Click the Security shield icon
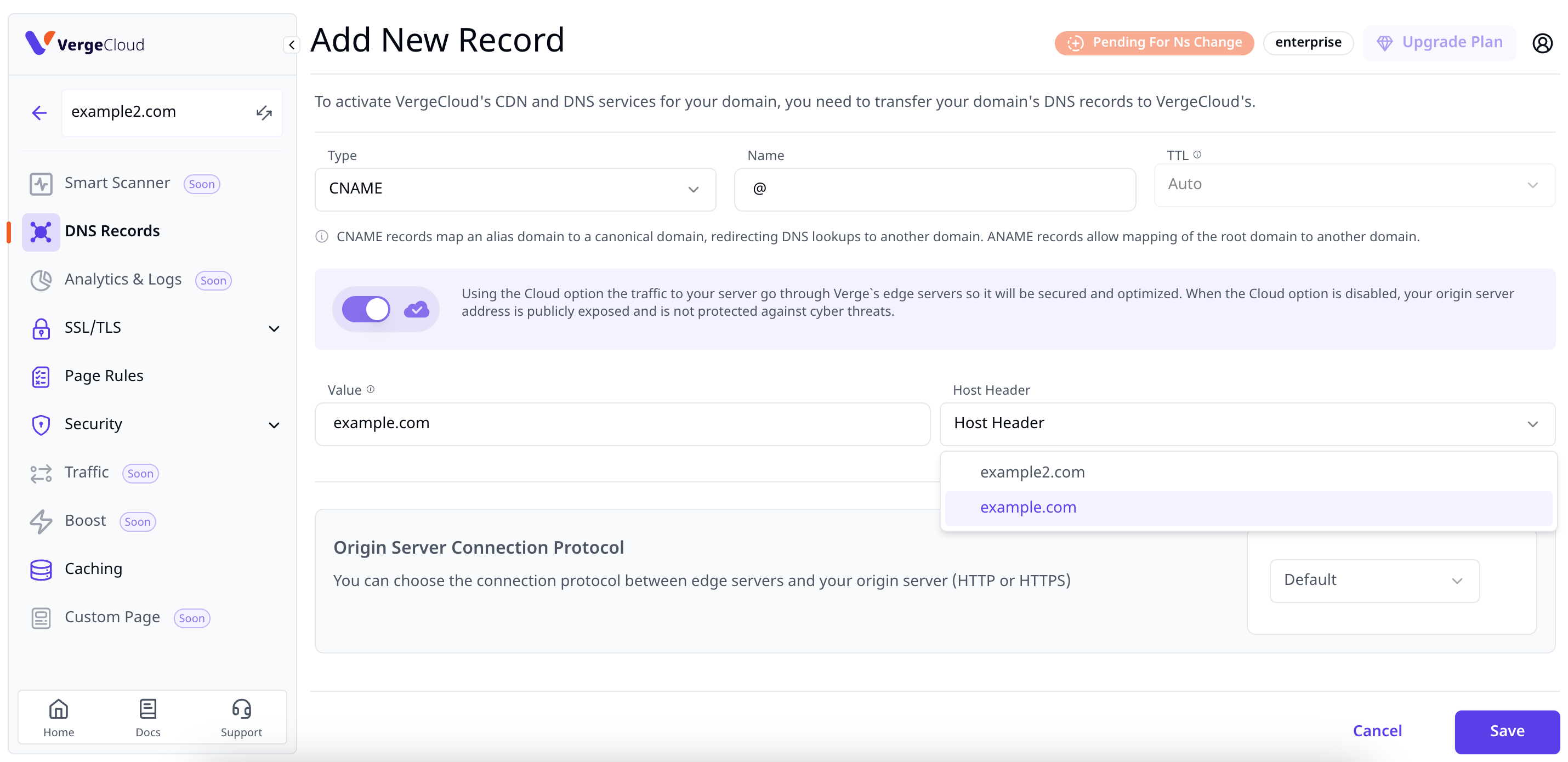This screenshot has height=762, width=1568. click(40, 424)
